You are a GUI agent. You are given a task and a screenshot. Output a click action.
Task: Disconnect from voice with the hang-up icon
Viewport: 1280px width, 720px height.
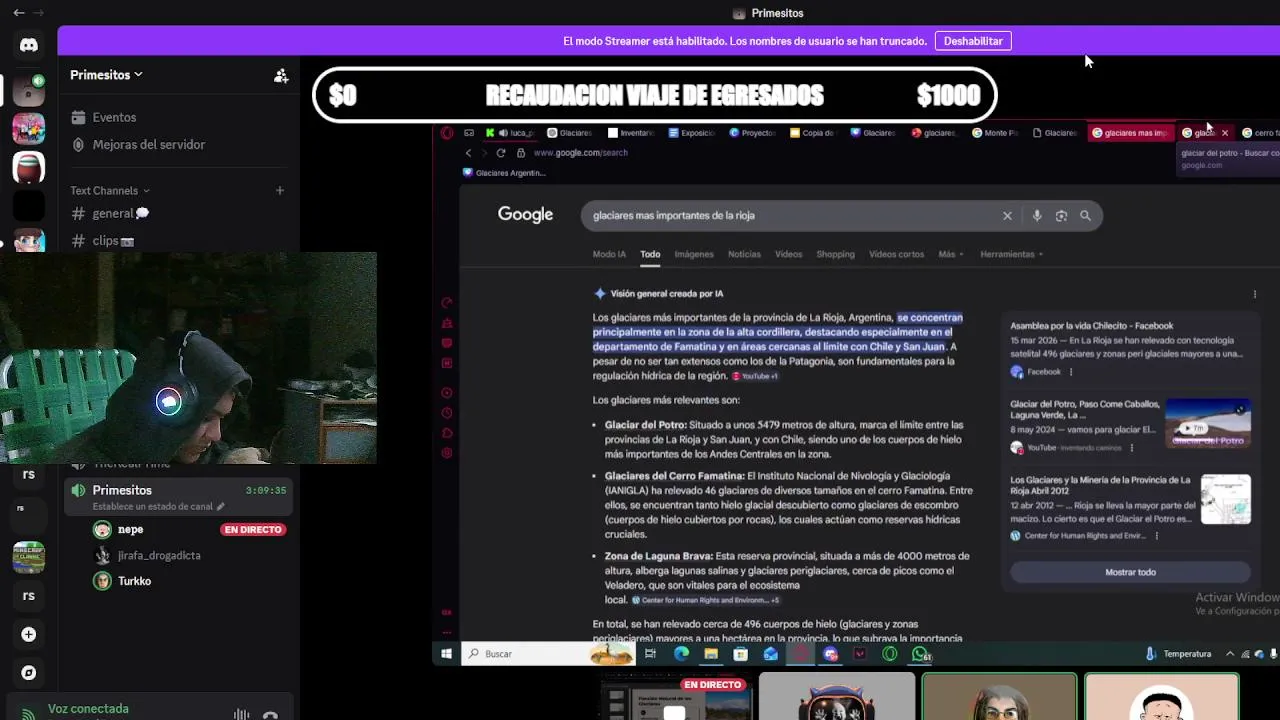270,714
